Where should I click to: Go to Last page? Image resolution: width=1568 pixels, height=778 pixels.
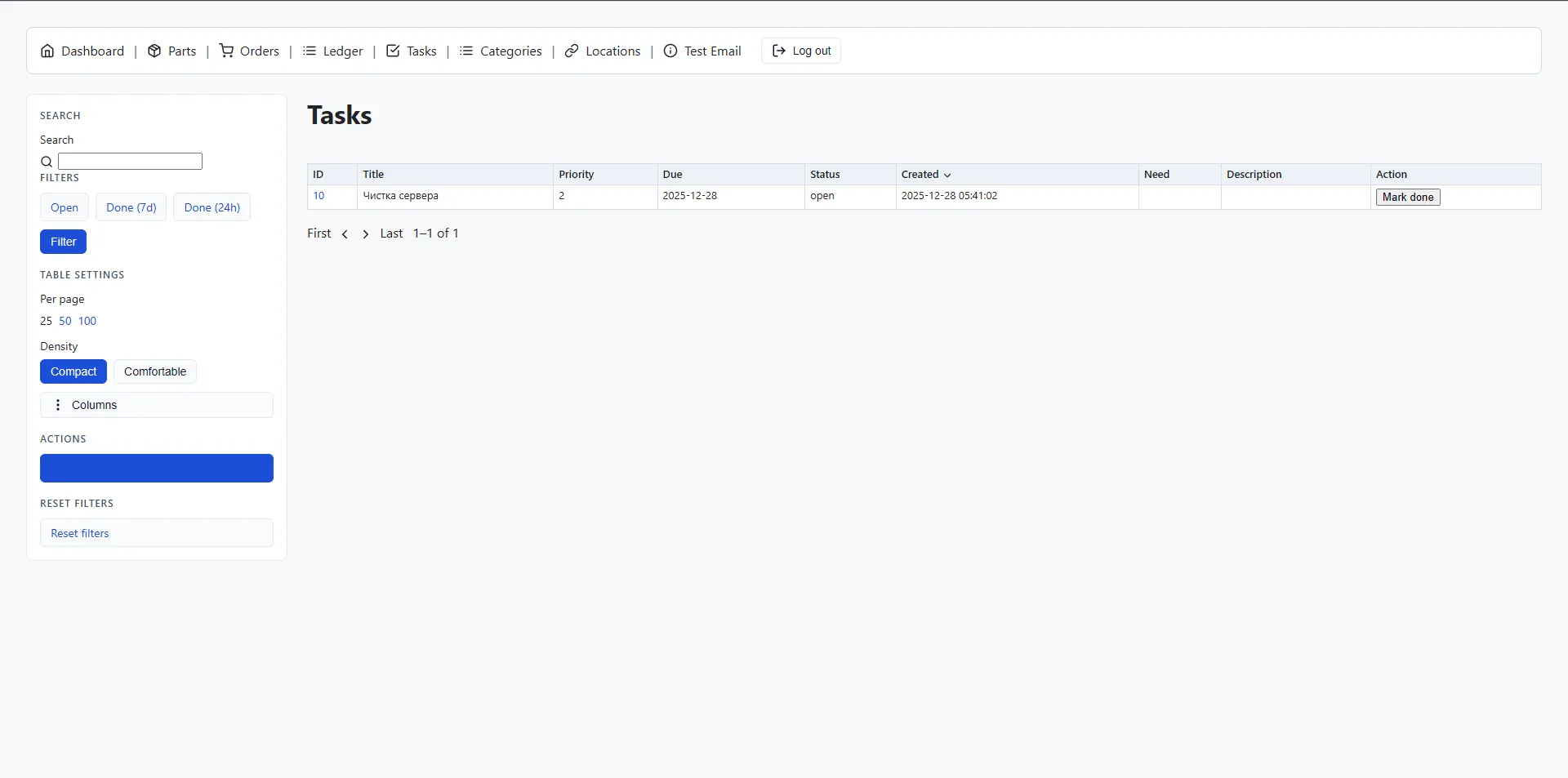point(391,233)
